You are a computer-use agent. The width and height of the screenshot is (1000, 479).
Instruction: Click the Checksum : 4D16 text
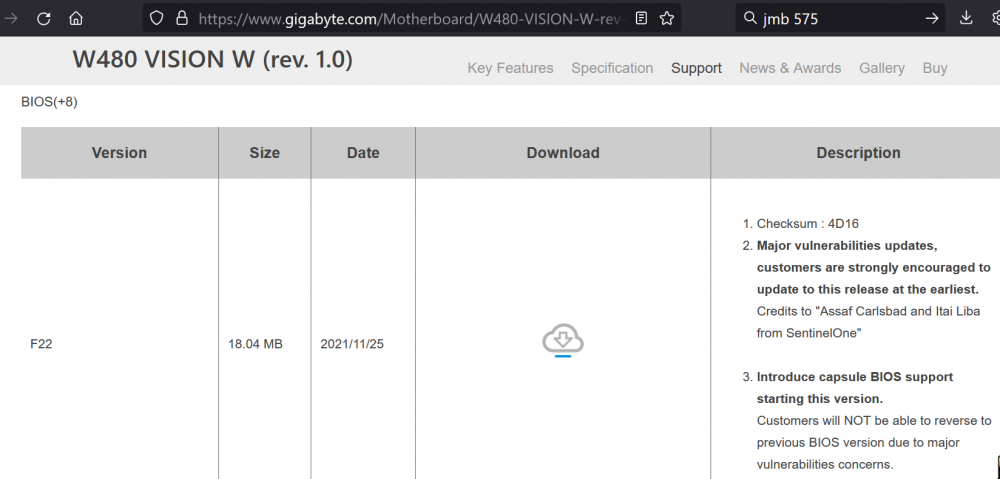[807, 224]
